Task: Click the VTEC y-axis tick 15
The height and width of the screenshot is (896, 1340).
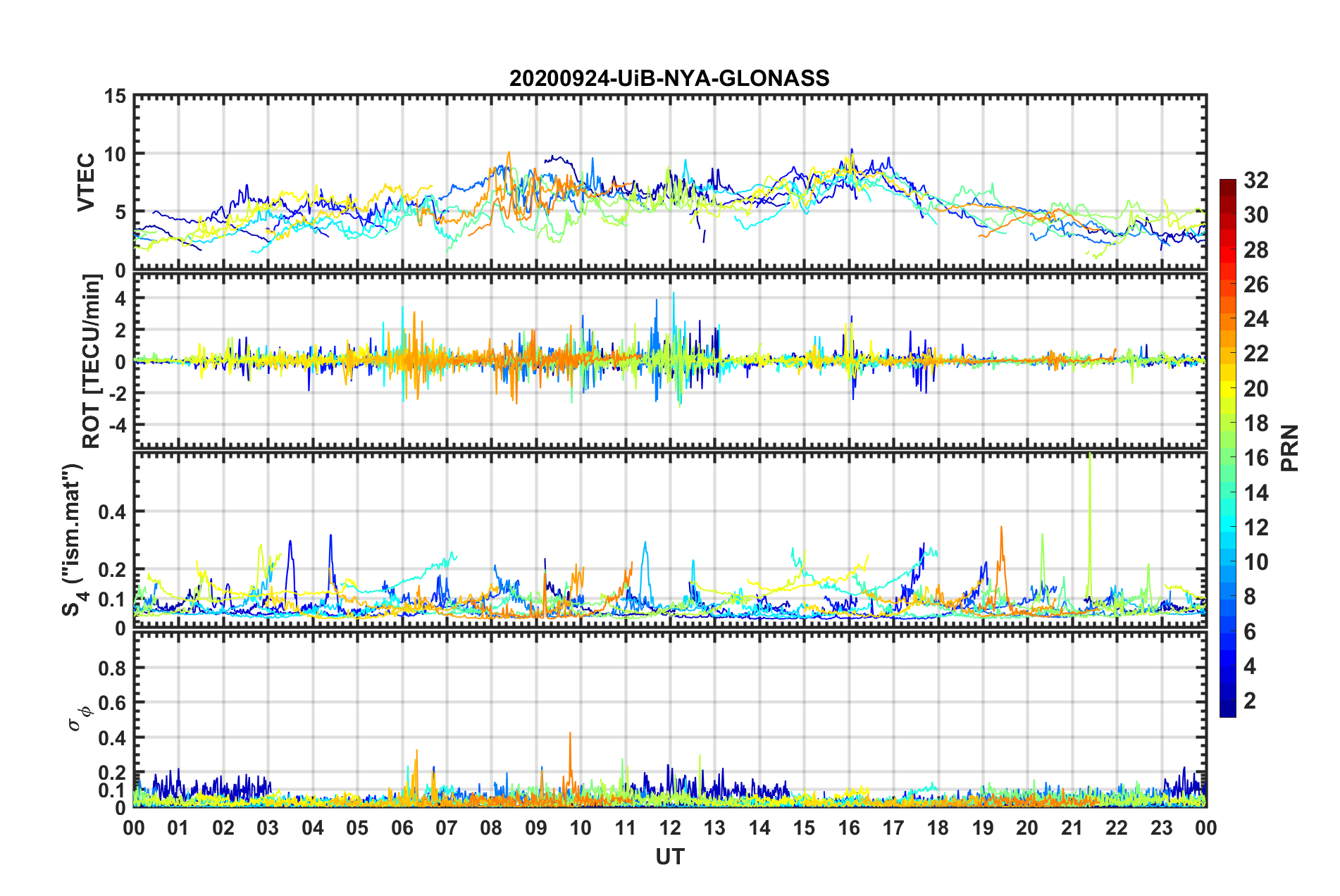Action: 114,97
